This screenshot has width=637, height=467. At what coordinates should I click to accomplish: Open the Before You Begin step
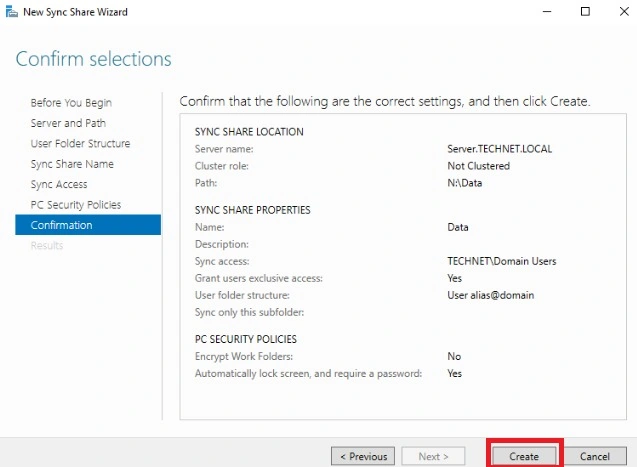click(x=71, y=103)
